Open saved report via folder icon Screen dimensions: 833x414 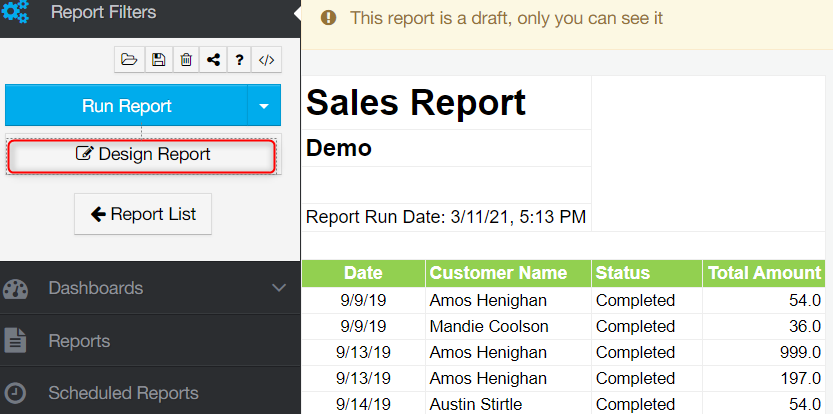click(129, 60)
